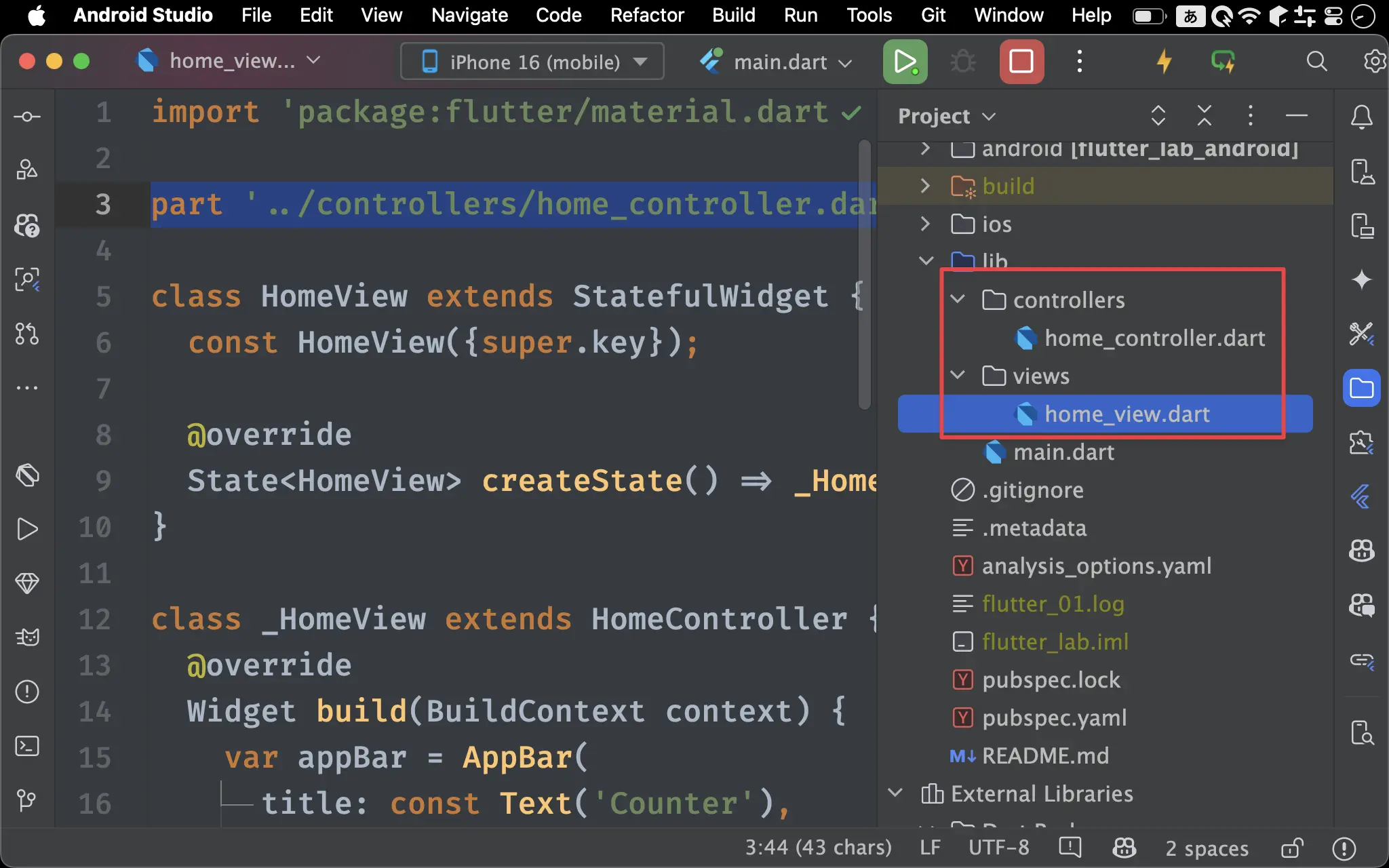This screenshot has height=868, width=1389.
Task: Open the Git menu
Action: 933,15
